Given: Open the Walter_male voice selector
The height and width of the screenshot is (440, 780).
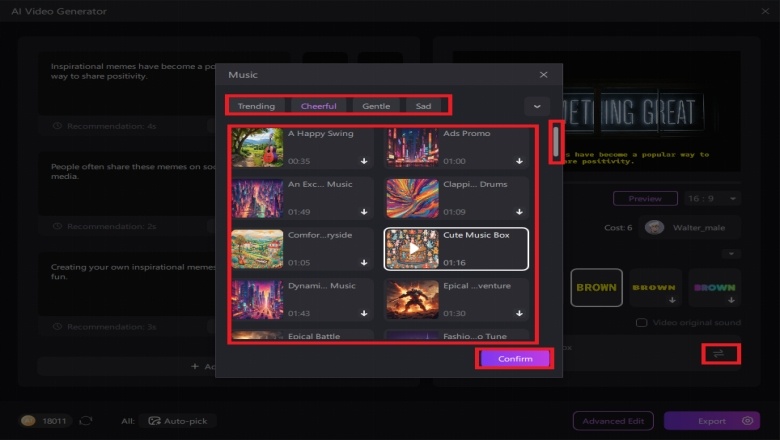Looking at the screenshot, I should click(690, 227).
